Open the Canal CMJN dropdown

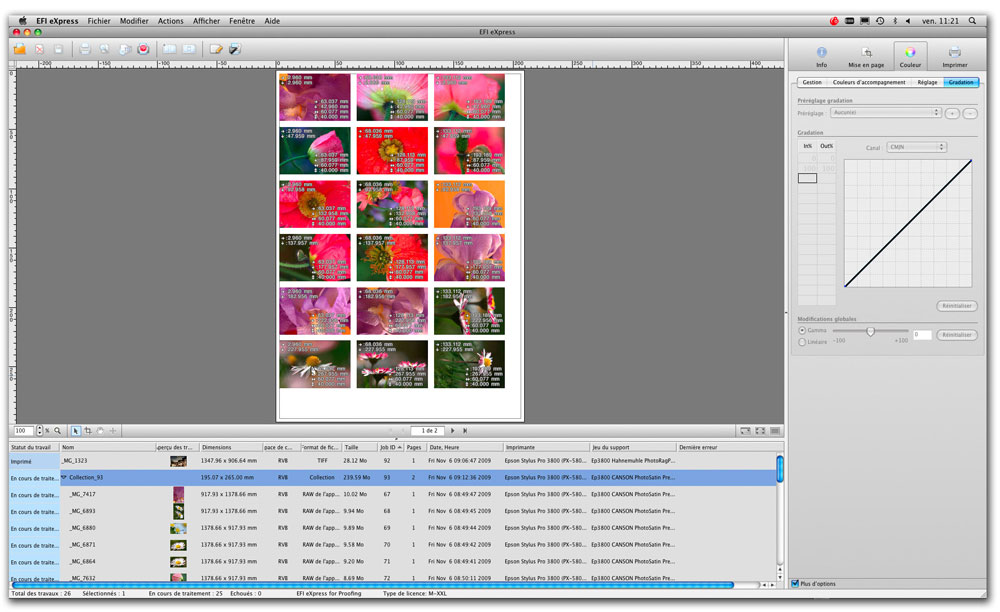tap(916, 147)
